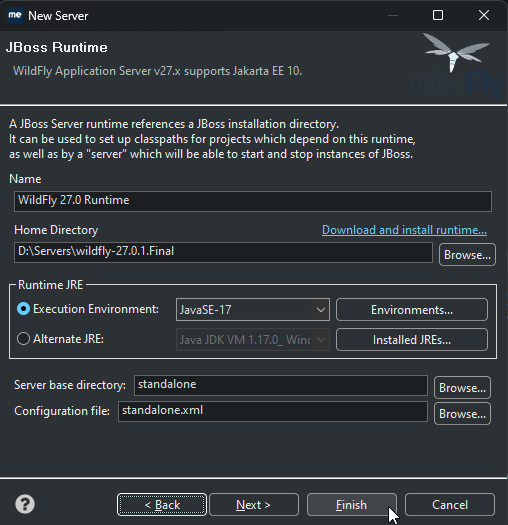Browse for the Configuration file
Screen dimensions: 508x525
pos(462,414)
